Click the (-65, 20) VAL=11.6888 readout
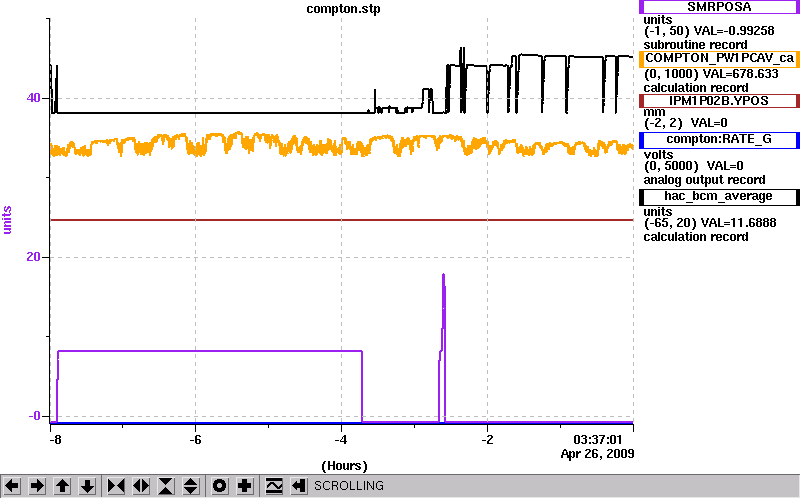Viewport: 800px width, 498px height. (x=710, y=223)
